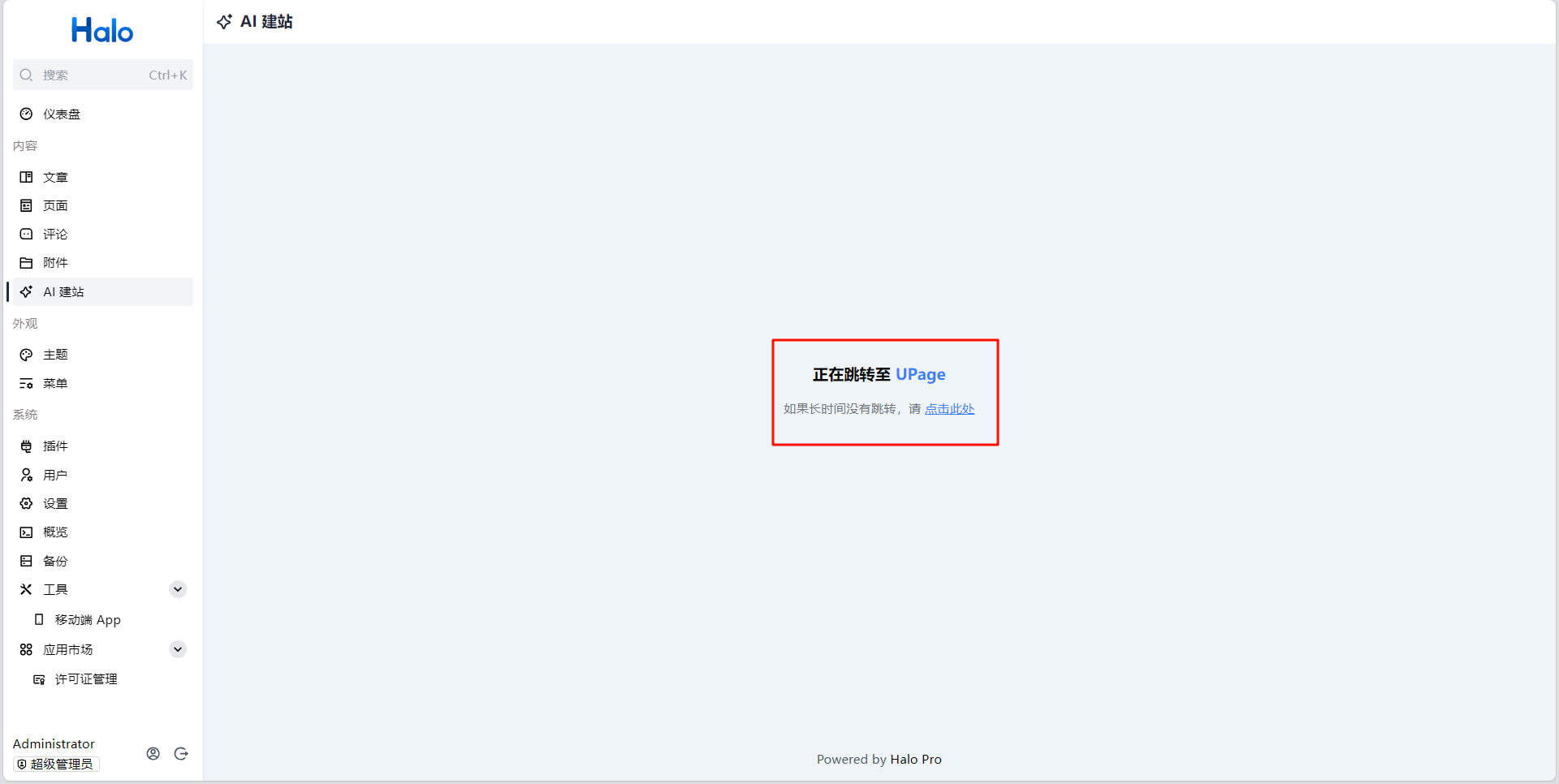This screenshot has width=1559, height=784.
Task: Click the 许可证管理 license icon
Action: point(39,679)
